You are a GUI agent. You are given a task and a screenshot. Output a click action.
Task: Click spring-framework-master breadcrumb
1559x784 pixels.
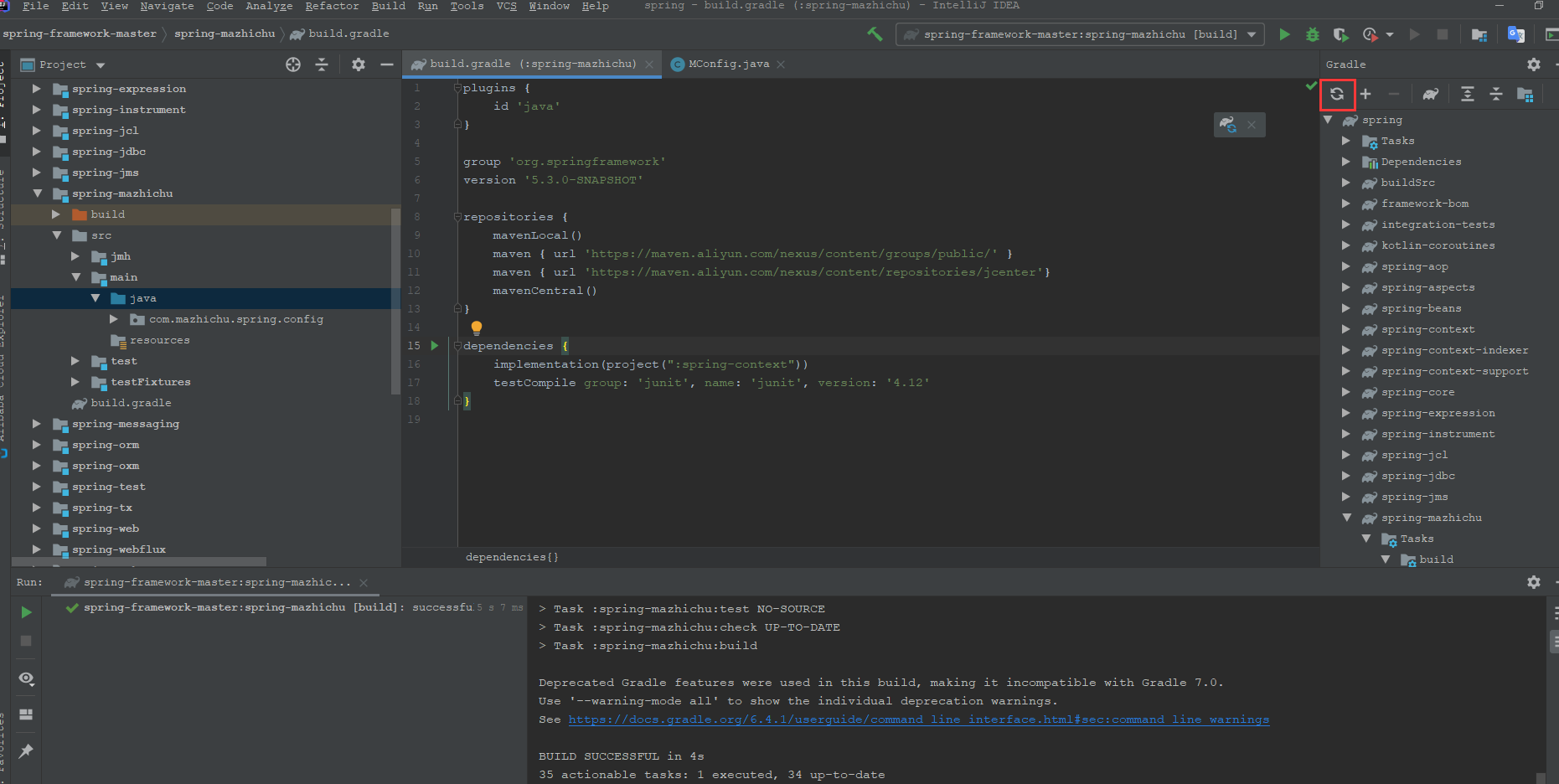(x=80, y=34)
